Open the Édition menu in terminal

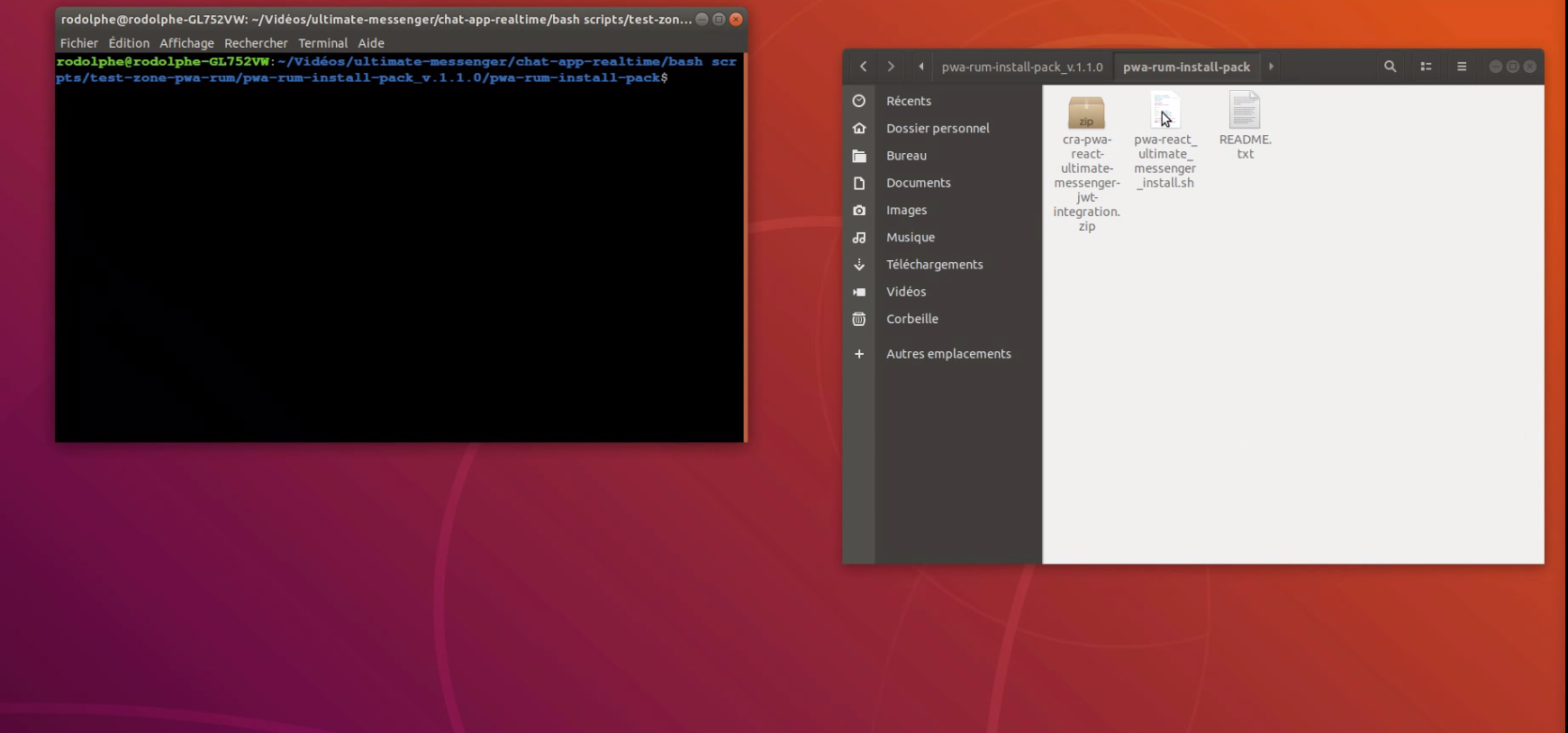[x=129, y=43]
